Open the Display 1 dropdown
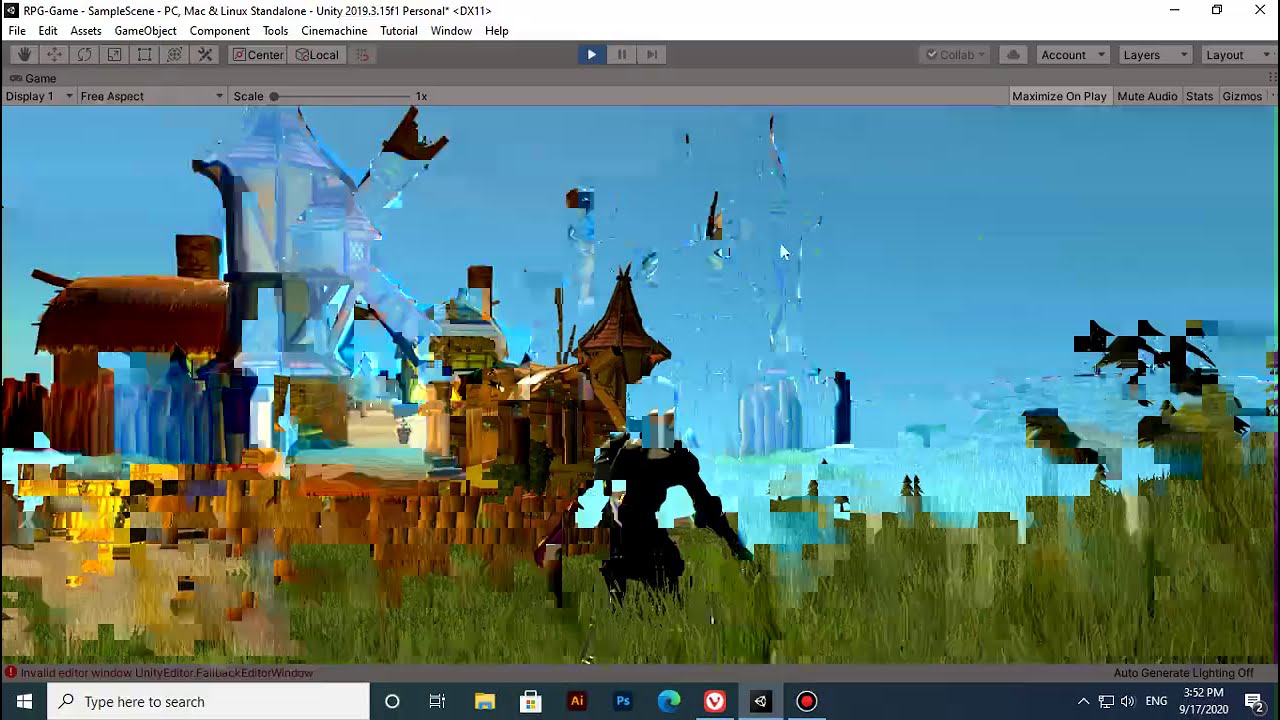The height and width of the screenshot is (720, 1280). click(x=39, y=96)
